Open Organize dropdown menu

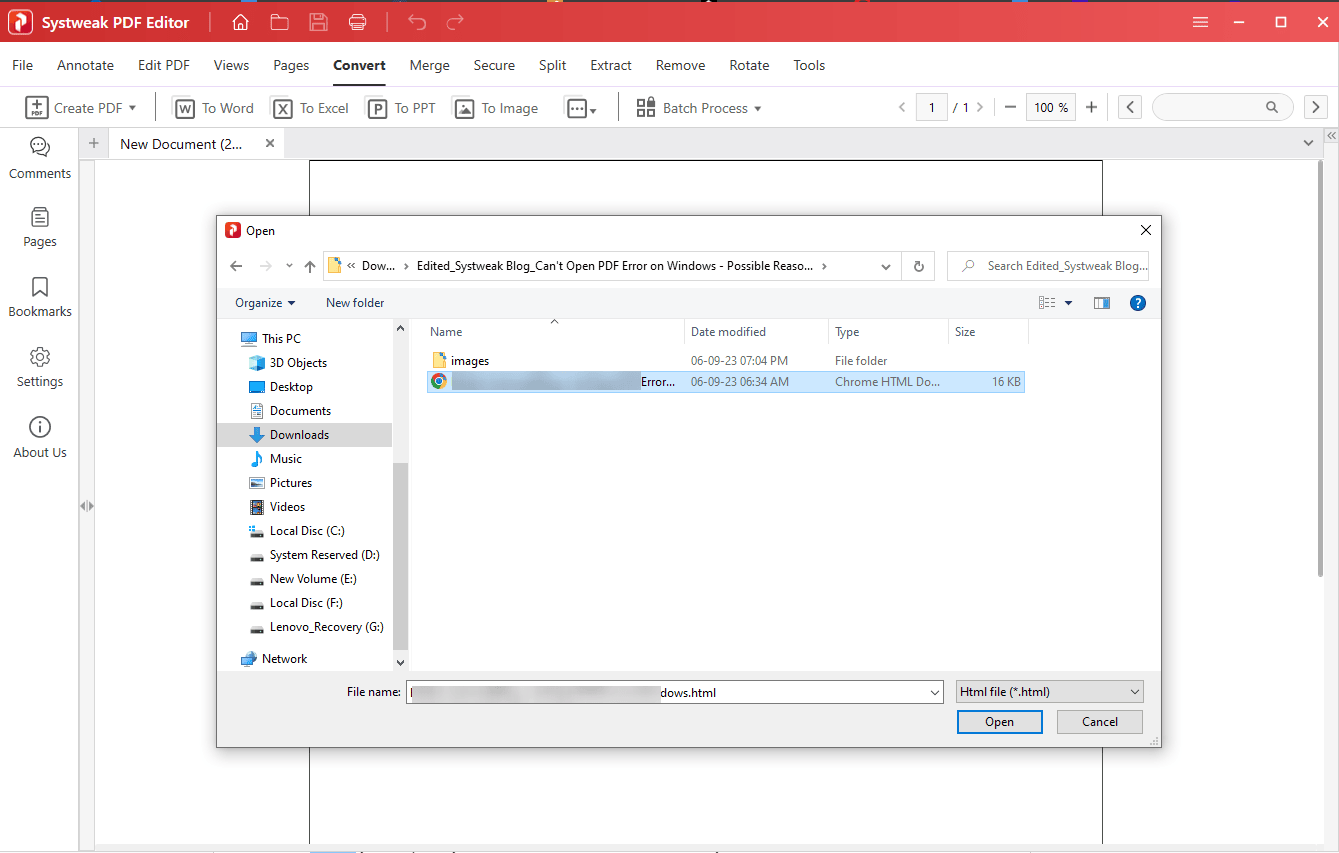[265, 302]
